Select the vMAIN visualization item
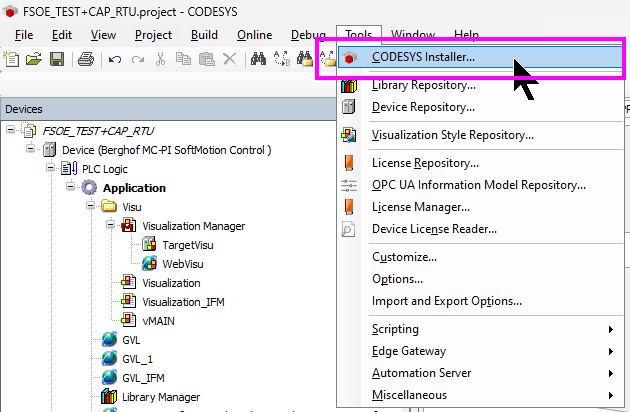The width and height of the screenshot is (630, 412). [159, 321]
